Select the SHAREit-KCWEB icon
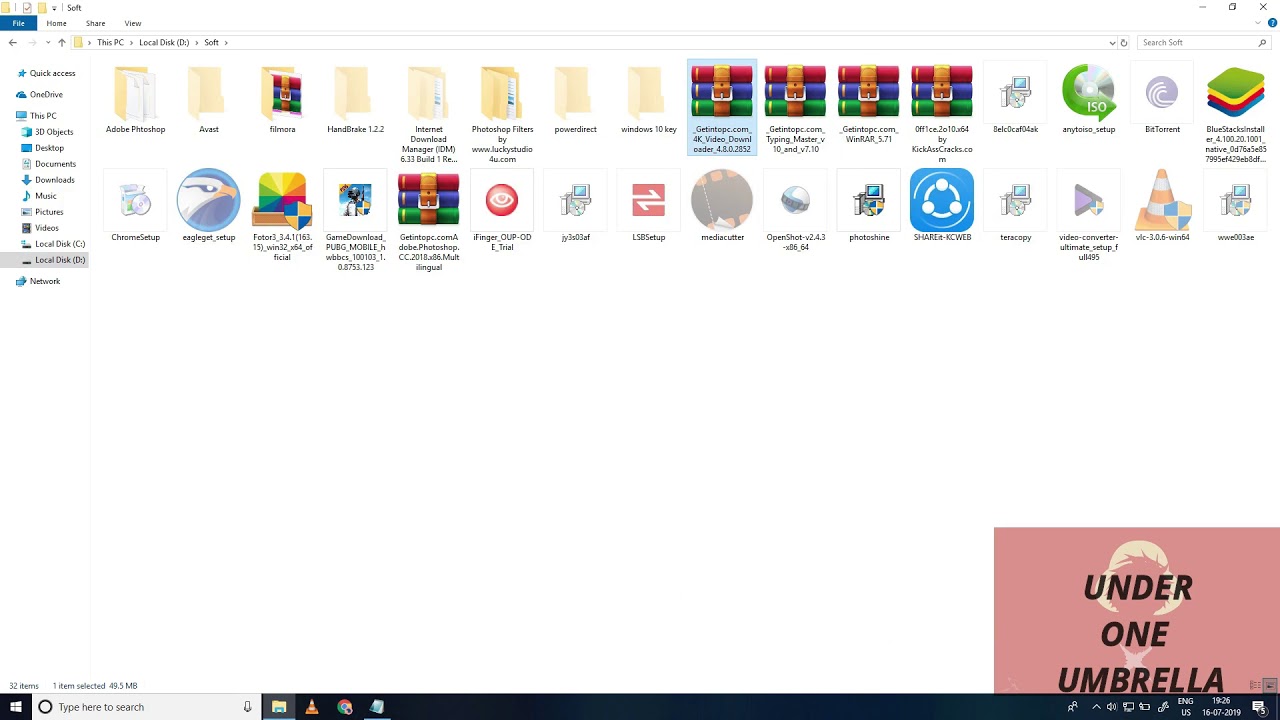Viewport: 1280px width, 720px height. click(x=942, y=200)
